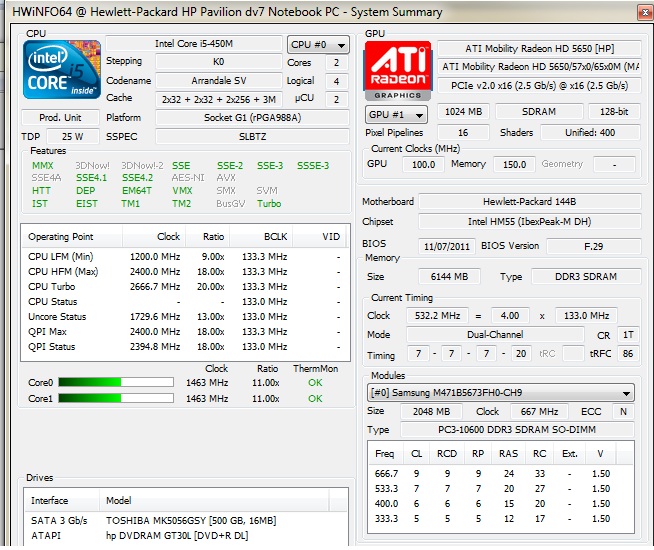Click the BCLK column header
Image resolution: width=654 pixels, height=550 pixels.
point(261,236)
